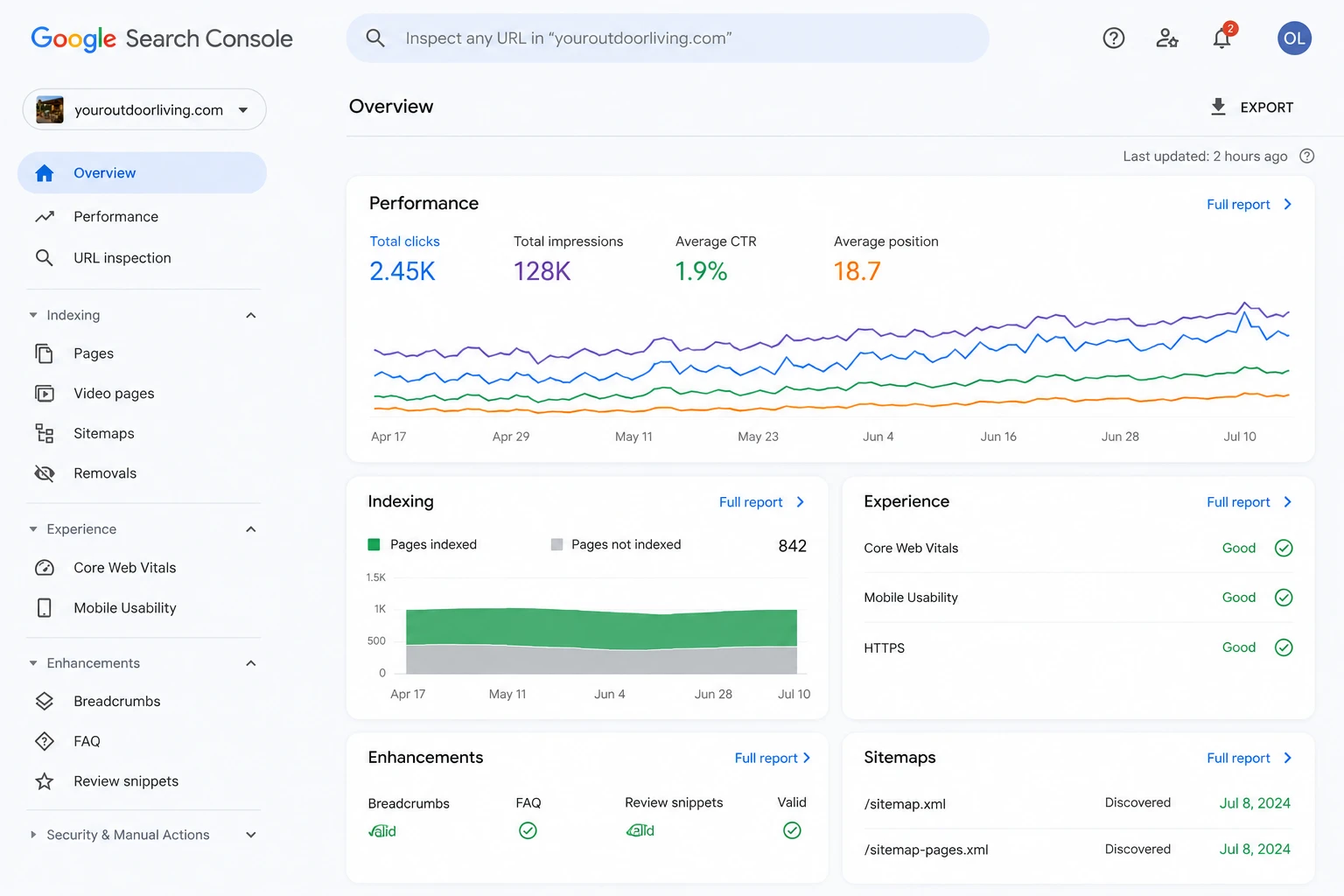Viewport: 1344px width, 896px height.
Task: Open Experience Full report link
Action: click(x=1249, y=501)
